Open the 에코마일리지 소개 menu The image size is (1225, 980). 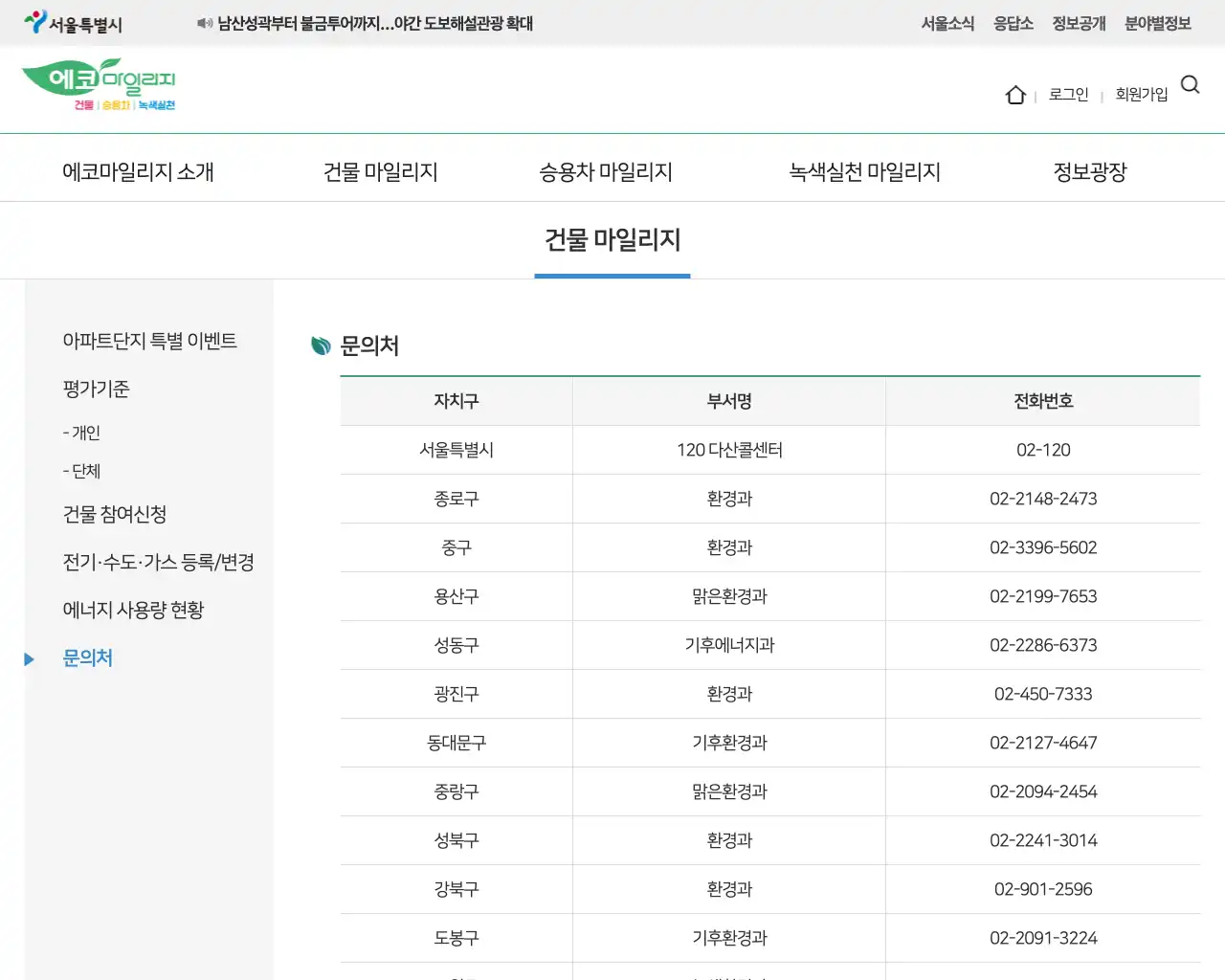click(138, 172)
